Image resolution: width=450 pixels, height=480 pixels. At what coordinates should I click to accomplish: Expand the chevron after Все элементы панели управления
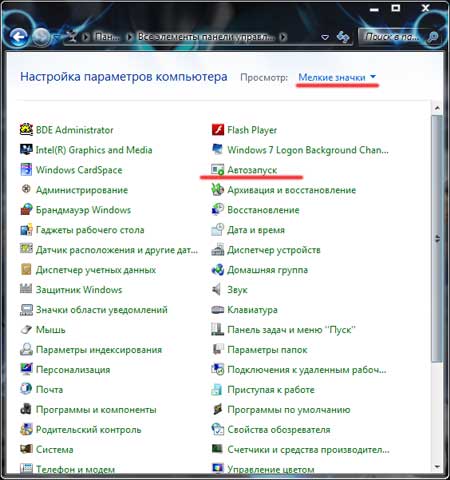[x=283, y=37]
